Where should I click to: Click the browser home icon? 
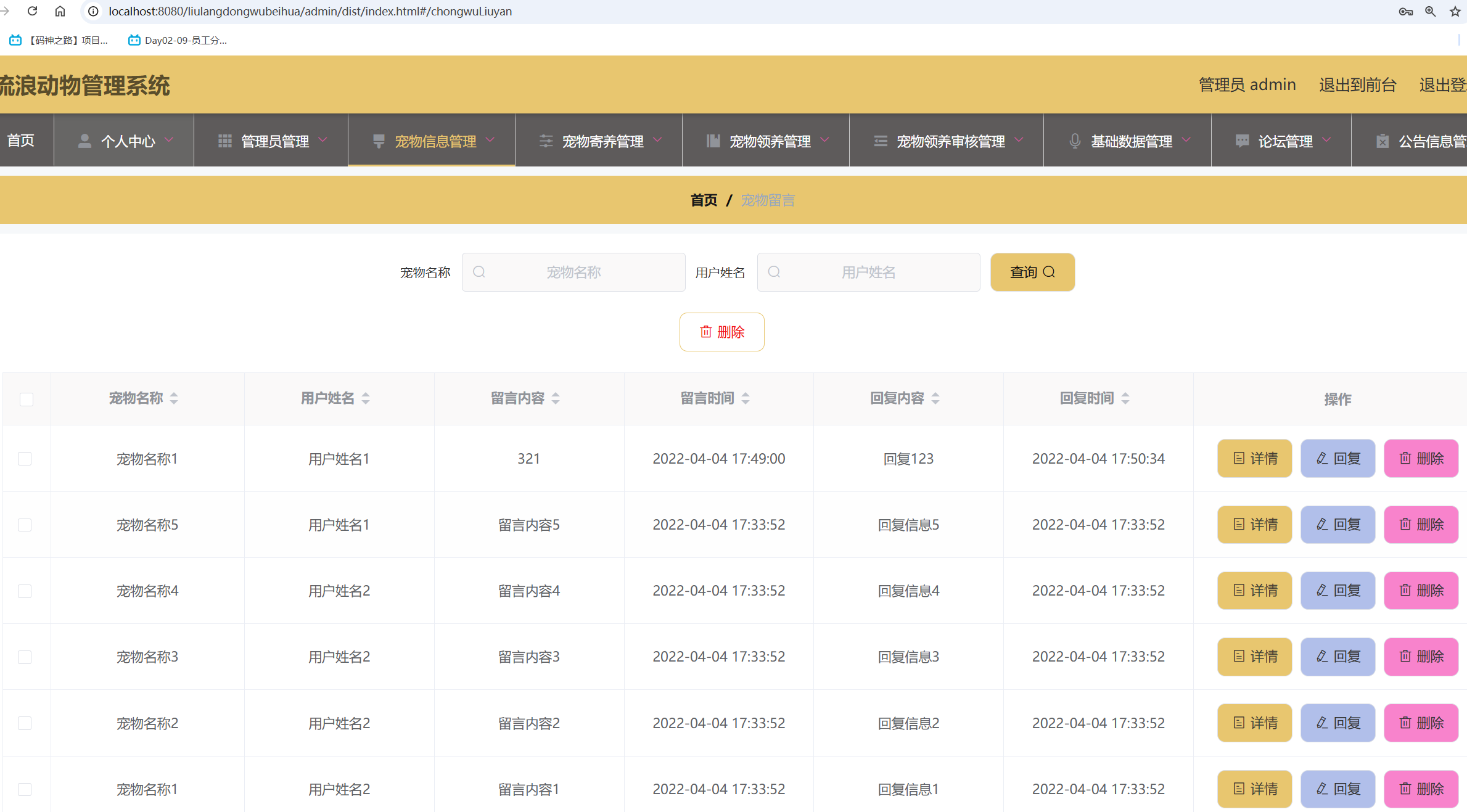(60, 11)
